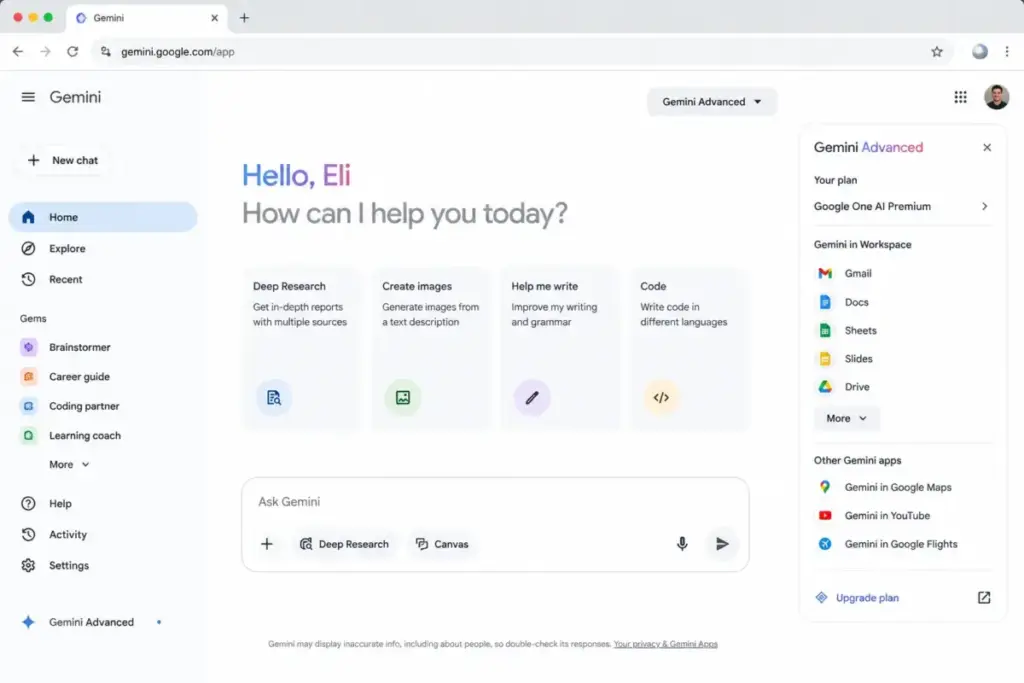Open the Brainstormer gem
1024x683 pixels.
pyautogui.click(x=65, y=347)
